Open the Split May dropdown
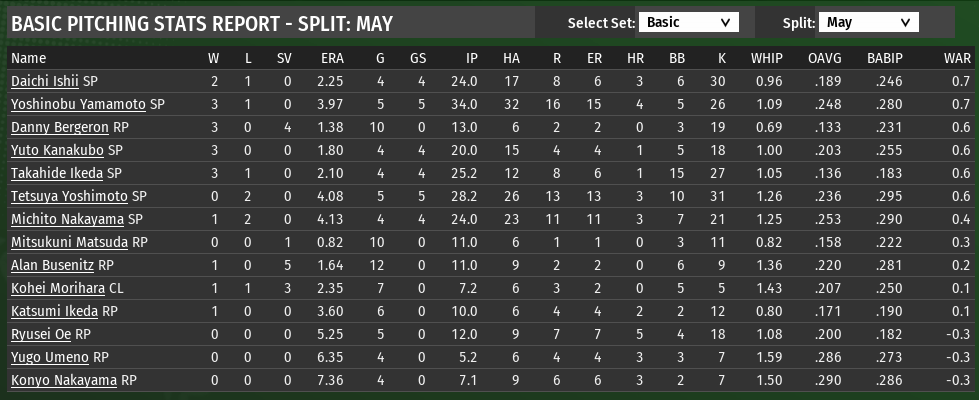The width and height of the screenshot is (979, 400). tap(868, 22)
